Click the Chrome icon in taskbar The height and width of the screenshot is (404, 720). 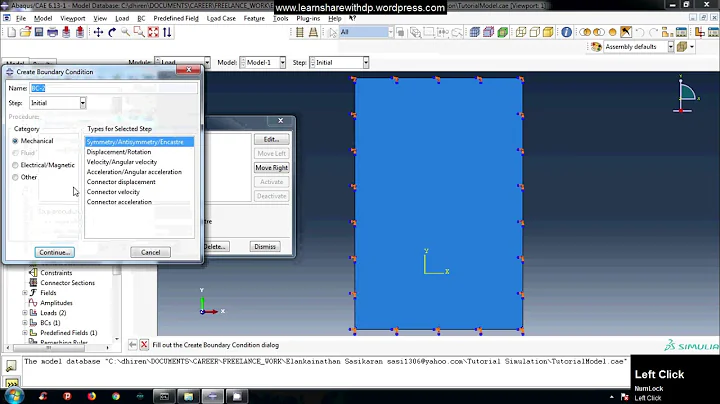click(116, 396)
